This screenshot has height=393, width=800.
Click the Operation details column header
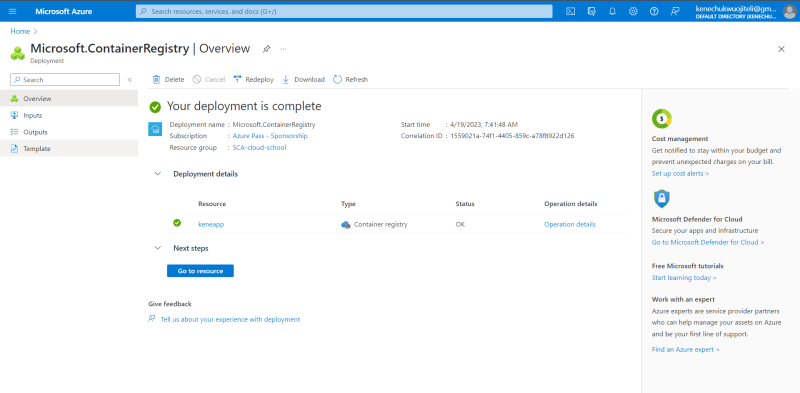570,204
